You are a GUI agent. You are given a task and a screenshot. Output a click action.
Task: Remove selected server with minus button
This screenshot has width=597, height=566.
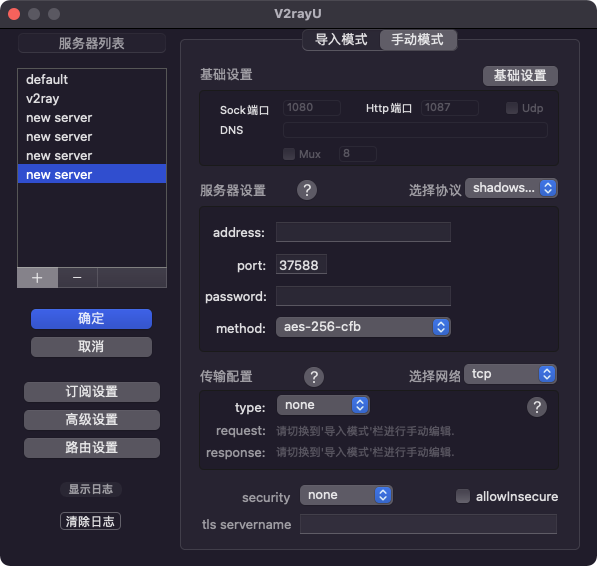(x=77, y=278)
